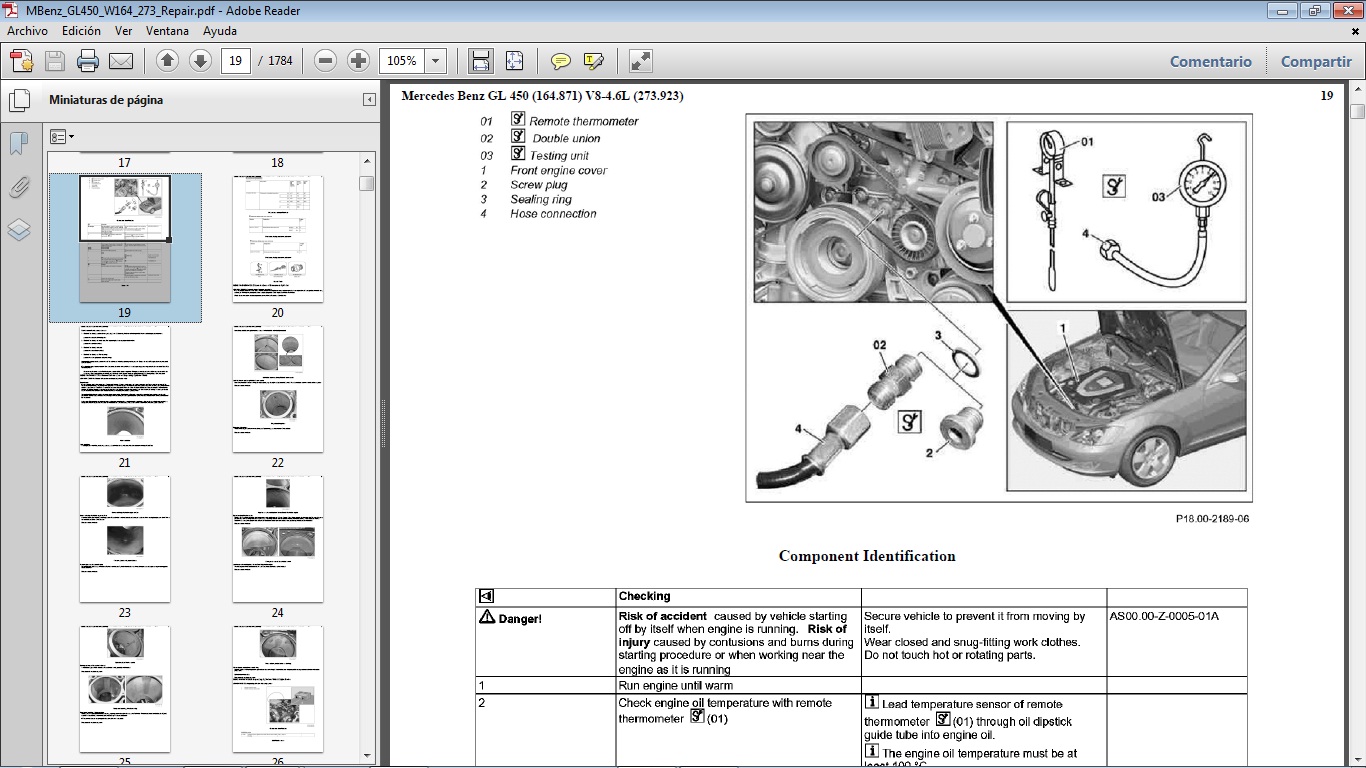Send the PDF by email icon
Image resolution: width=1366 pixels, height=768 pixels.
pyautogui.click(x=119, y=61)
